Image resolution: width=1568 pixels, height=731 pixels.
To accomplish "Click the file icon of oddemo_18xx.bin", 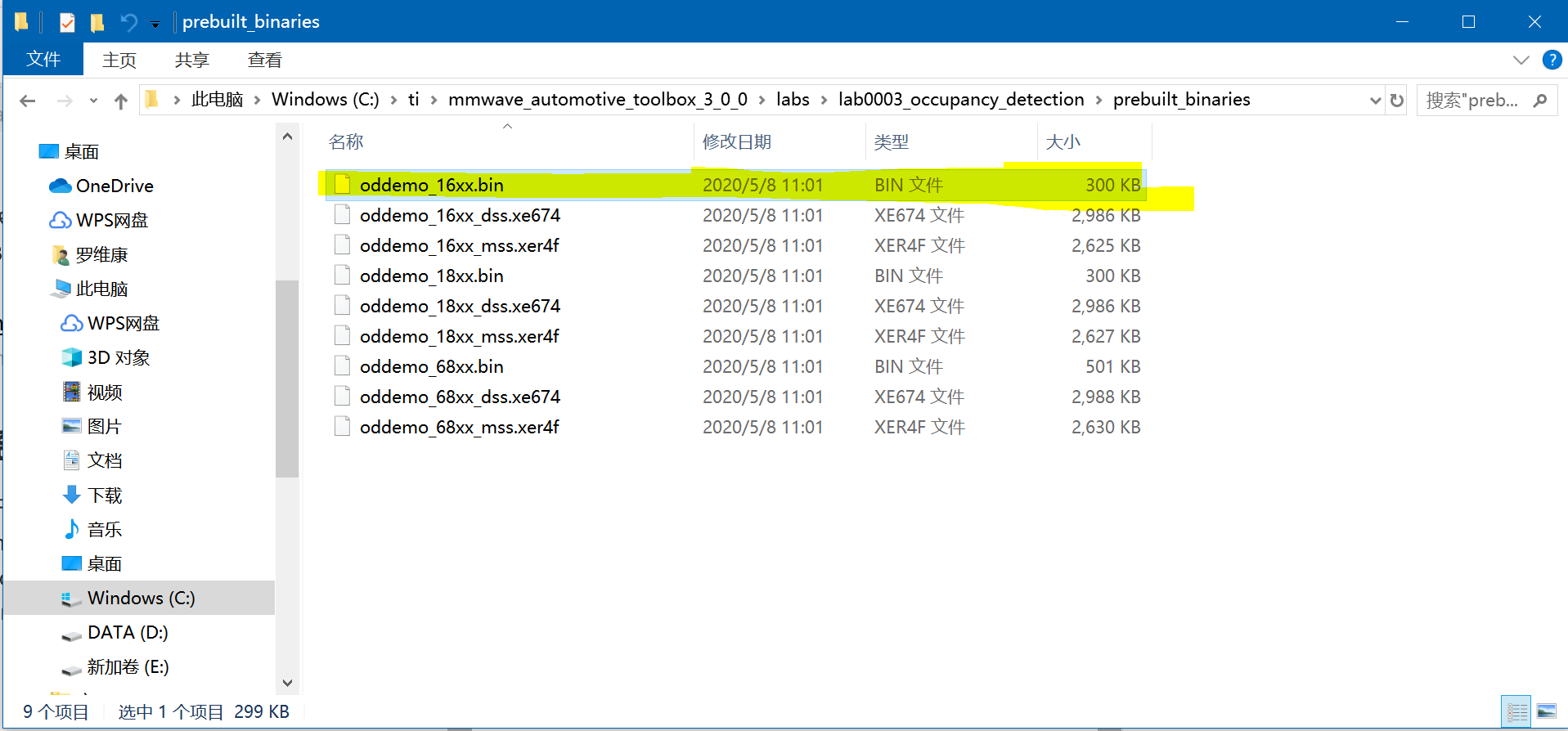I will [x=343, y=275].
